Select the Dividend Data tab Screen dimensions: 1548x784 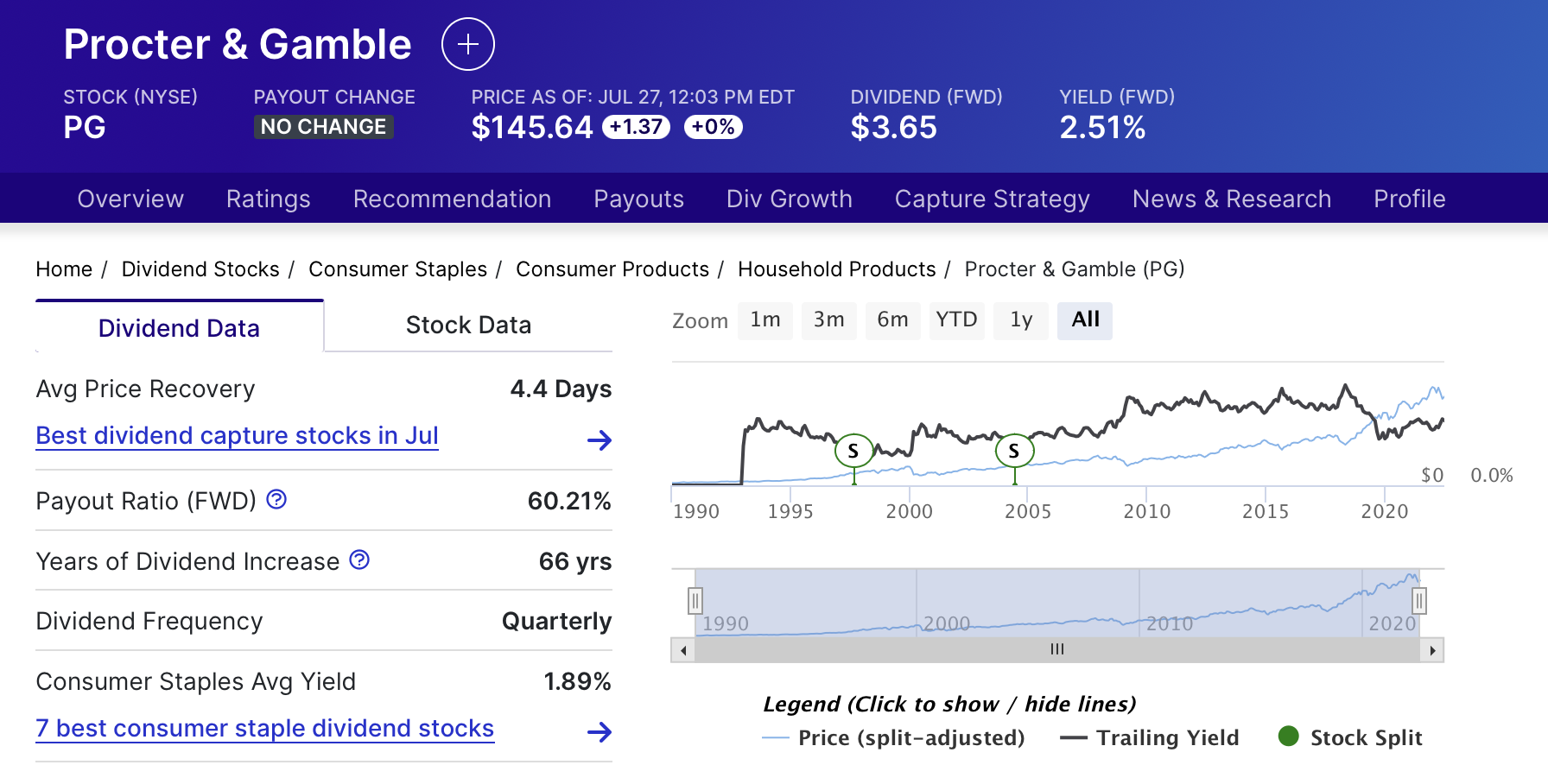179,327
